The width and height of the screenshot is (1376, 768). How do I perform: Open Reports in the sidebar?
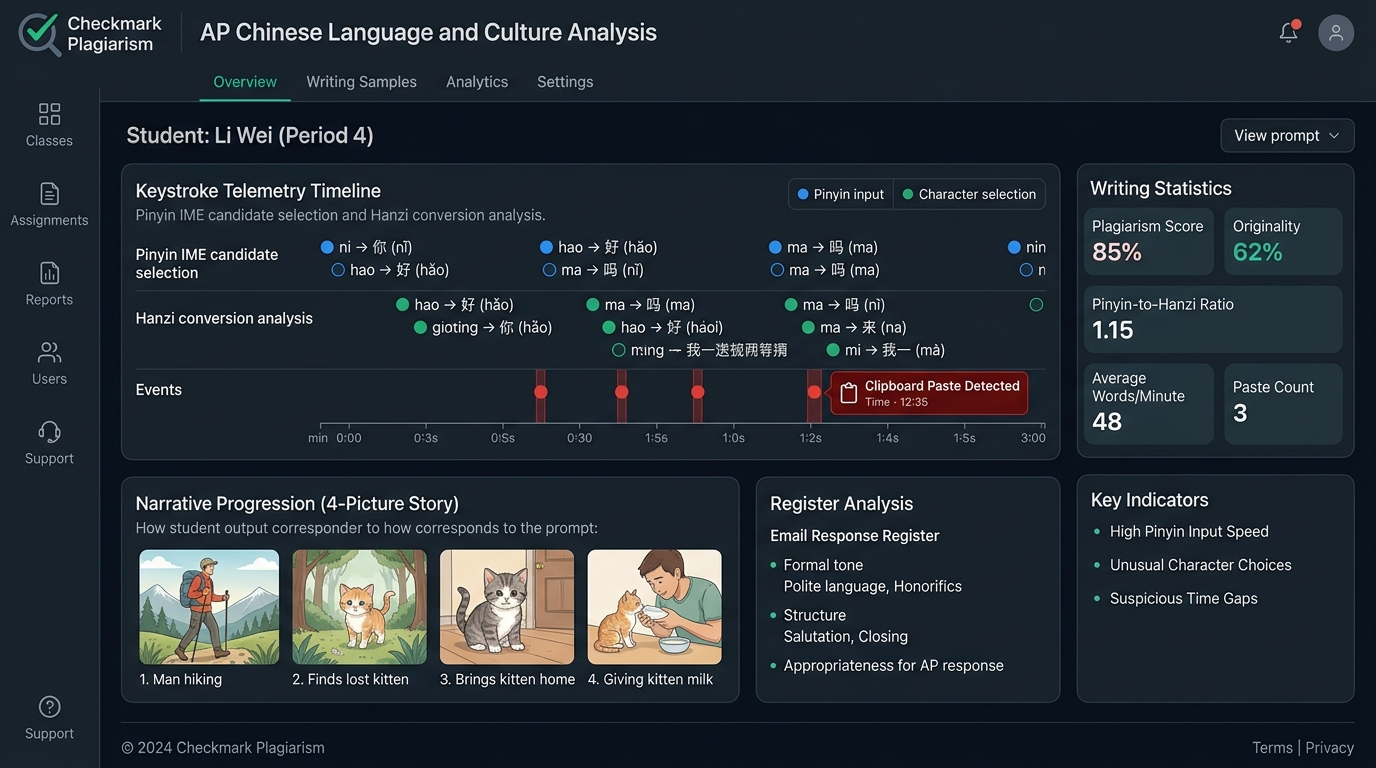pyautogui.click(x=49, y=284)
